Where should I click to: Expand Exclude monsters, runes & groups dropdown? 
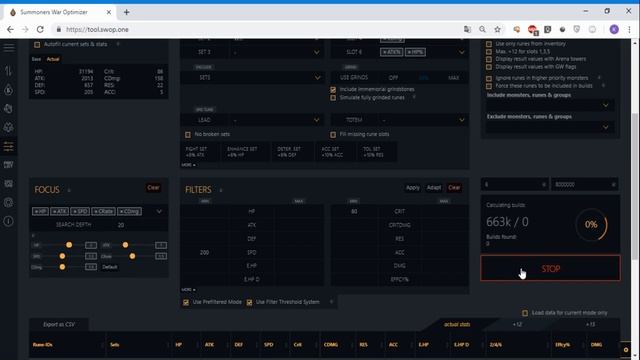click(x=550, y=127)
